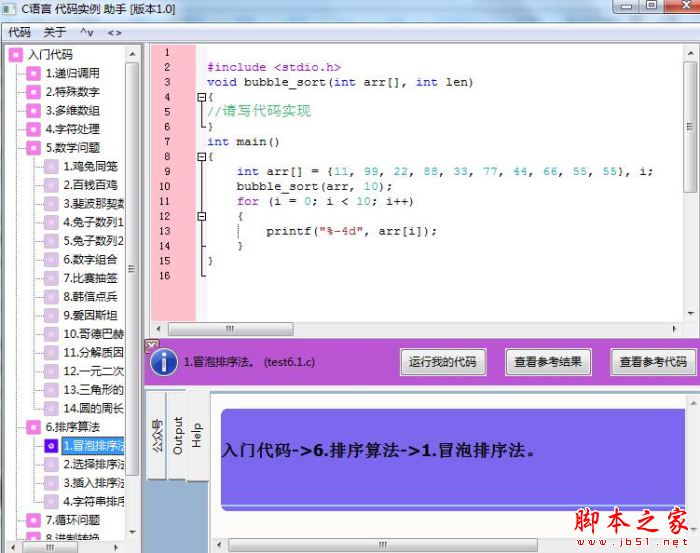Click the item icon beside 1.鸡兔同笼

tap(51, 166)
